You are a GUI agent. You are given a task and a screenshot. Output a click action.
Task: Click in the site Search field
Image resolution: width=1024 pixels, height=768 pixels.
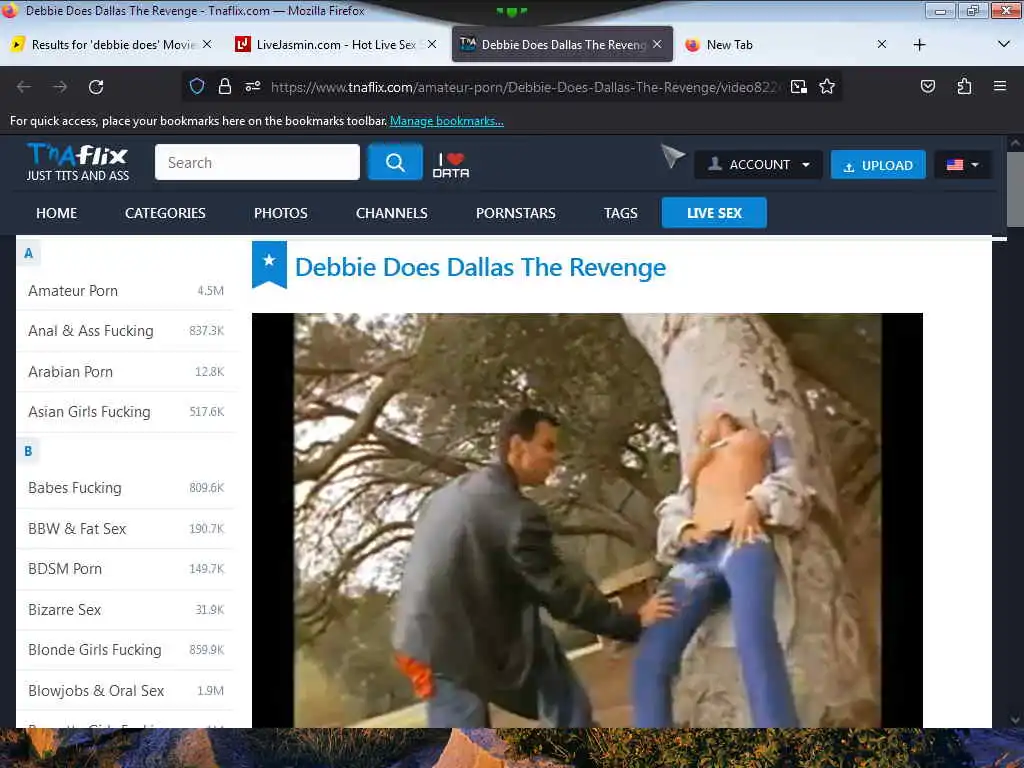tap(257, 162)
